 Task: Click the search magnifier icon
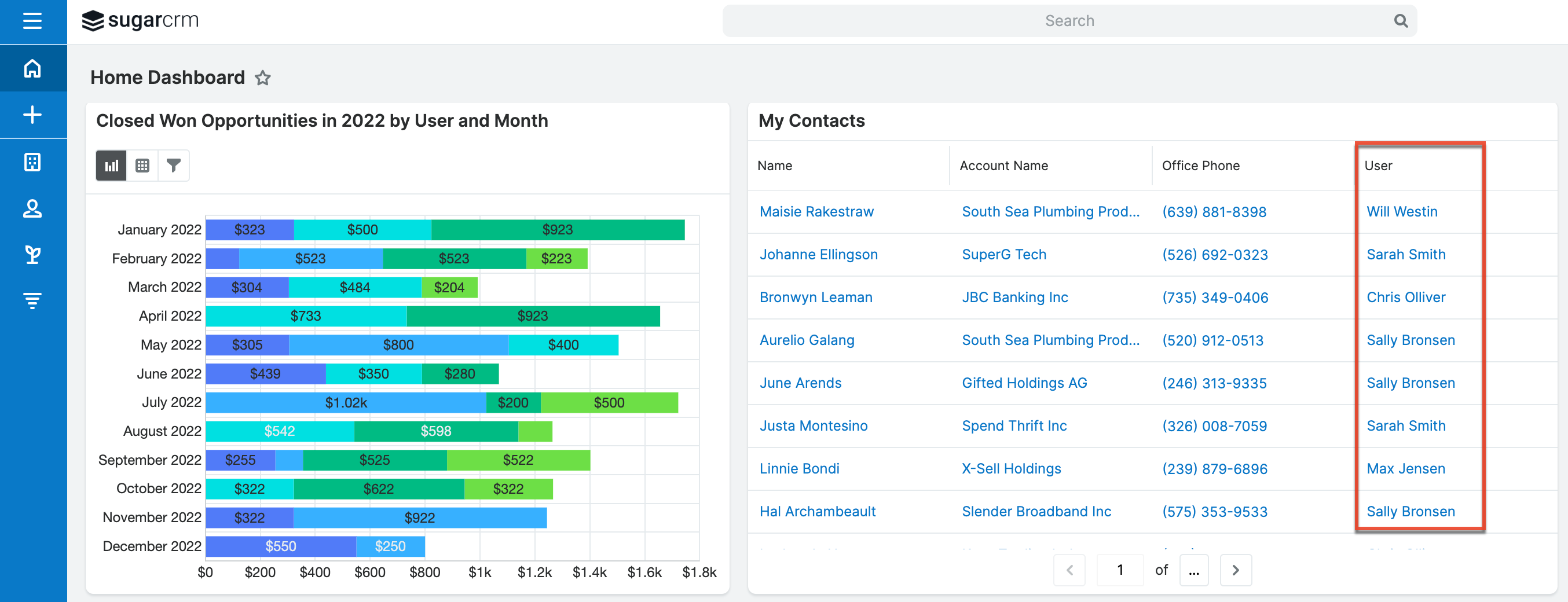(1401, 20)
